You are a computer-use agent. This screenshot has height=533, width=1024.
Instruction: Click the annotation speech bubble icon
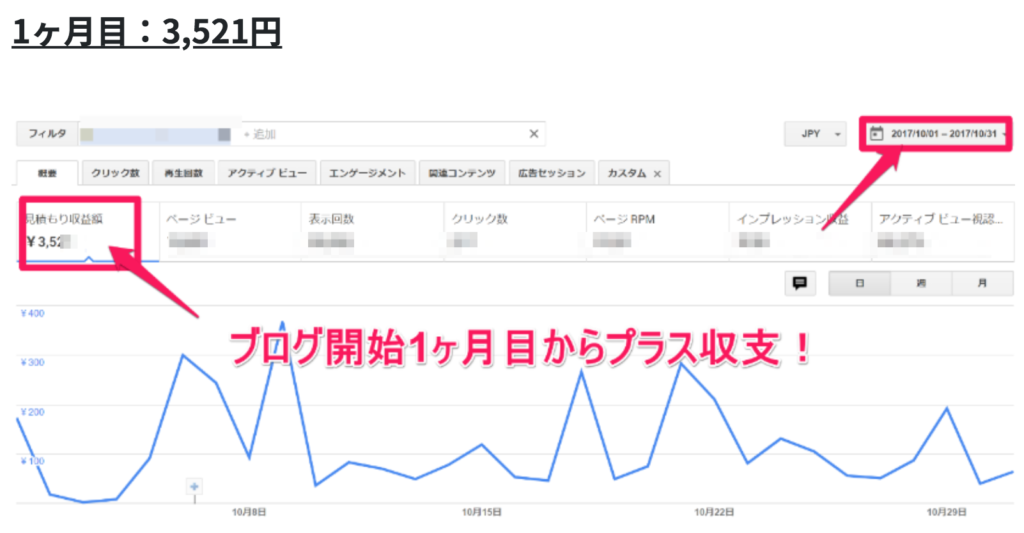(799, 283)
